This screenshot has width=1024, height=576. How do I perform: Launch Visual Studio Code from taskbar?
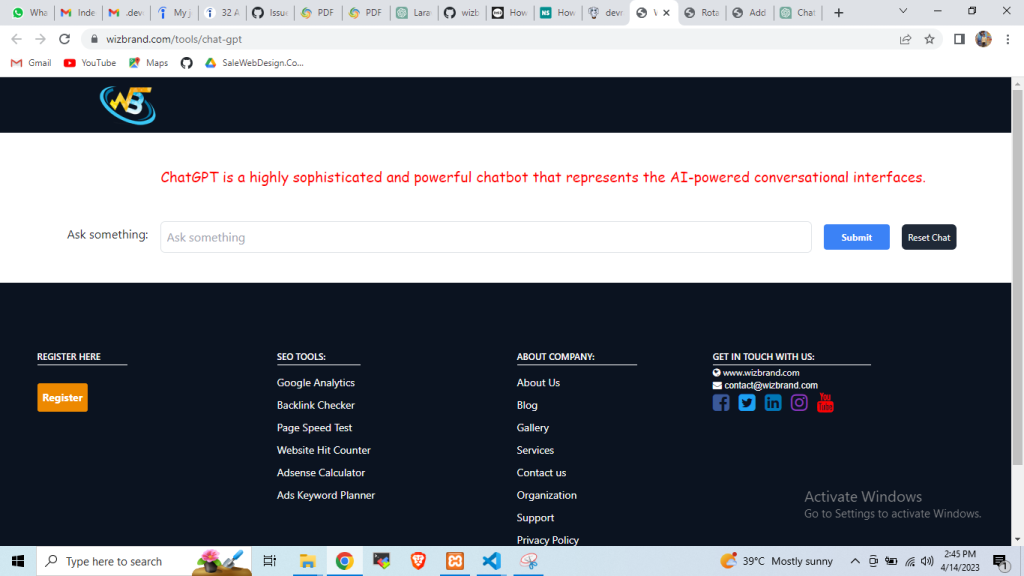point(491,561)
